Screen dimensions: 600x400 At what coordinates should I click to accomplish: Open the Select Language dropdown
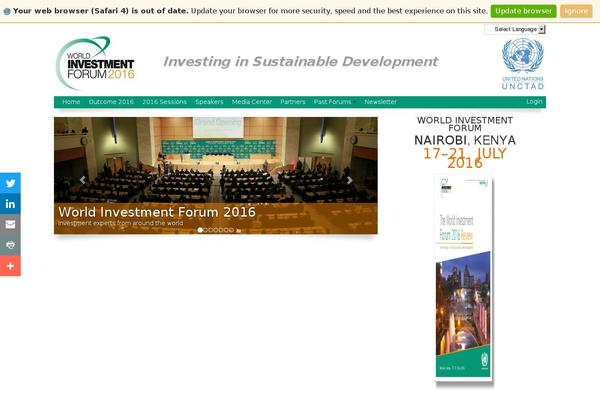pyautogui.click(x=515, y=29)
